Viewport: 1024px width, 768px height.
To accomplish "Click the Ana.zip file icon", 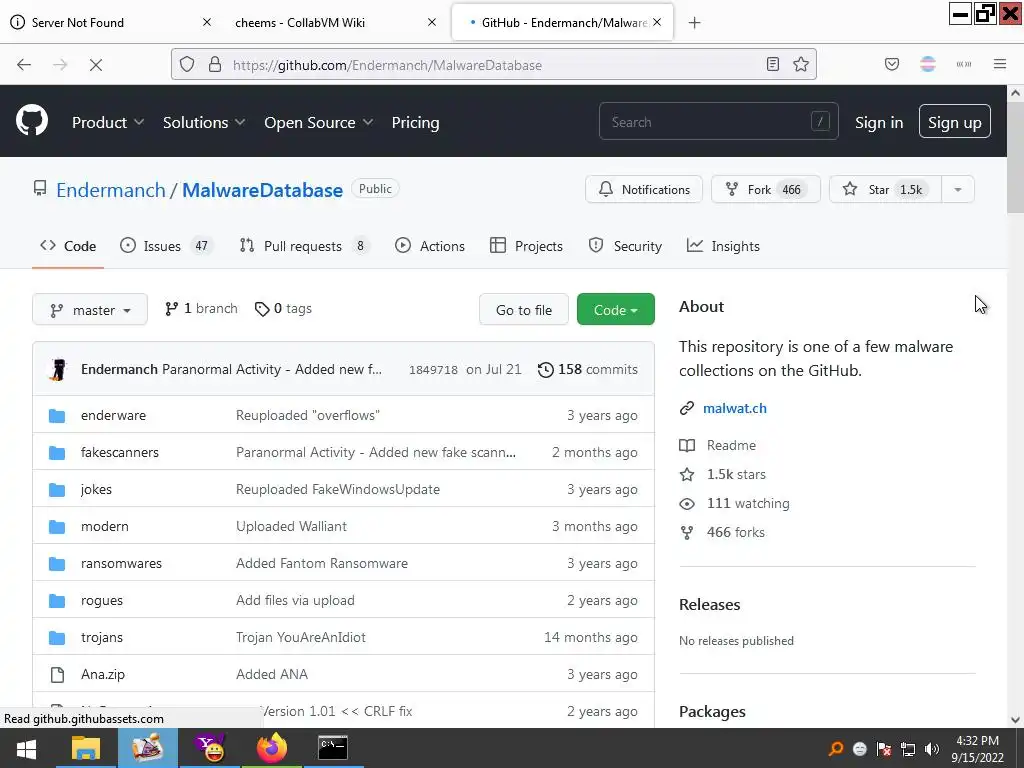I will (x=57, y=675).
